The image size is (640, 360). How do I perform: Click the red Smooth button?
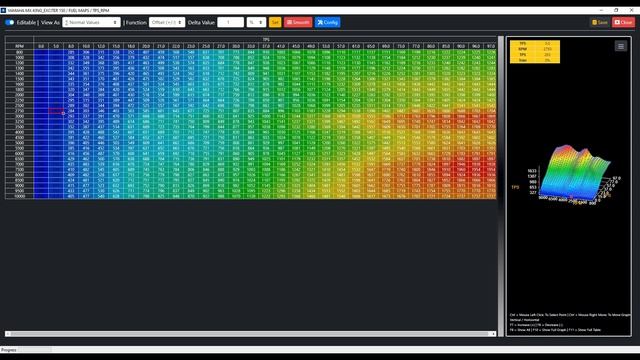tap(298, 22)
